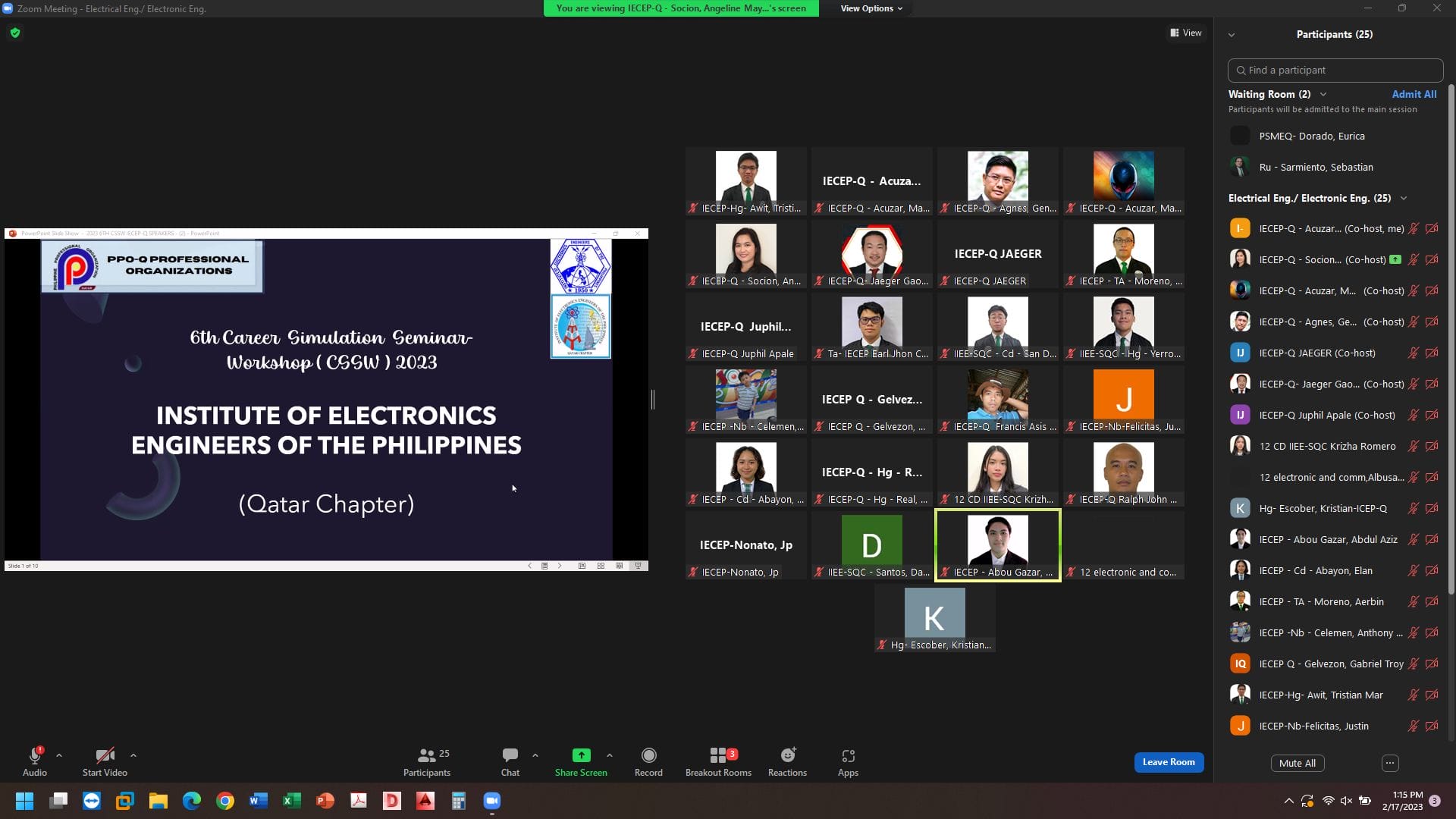Click previous slide arrow in PowerPoint slideshow bar
This screenshot has width=1456, height=819.
pos(529,566)
